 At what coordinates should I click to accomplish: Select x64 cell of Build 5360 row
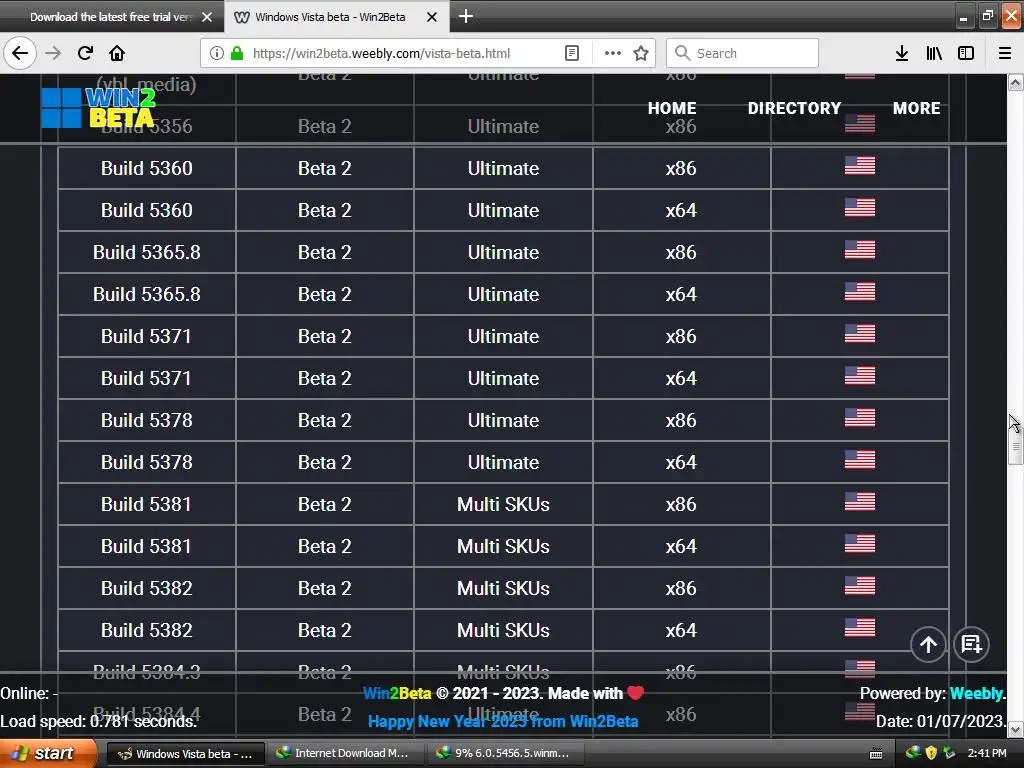pyautogui.click(x=681, y=210)
